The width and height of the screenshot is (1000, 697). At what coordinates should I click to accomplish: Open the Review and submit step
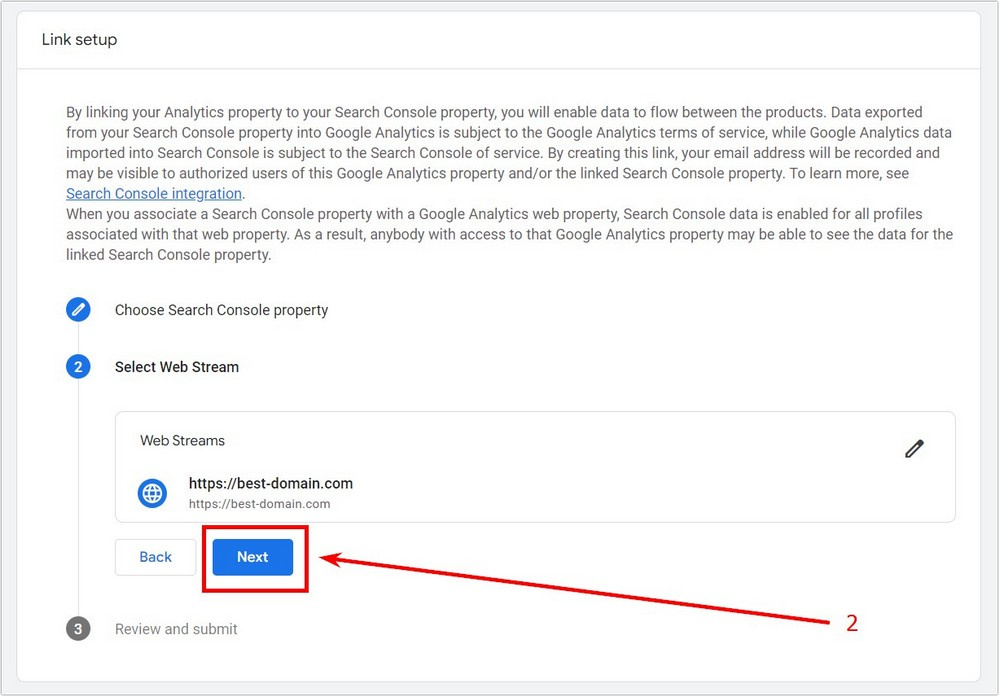click(x=176, y=629)
